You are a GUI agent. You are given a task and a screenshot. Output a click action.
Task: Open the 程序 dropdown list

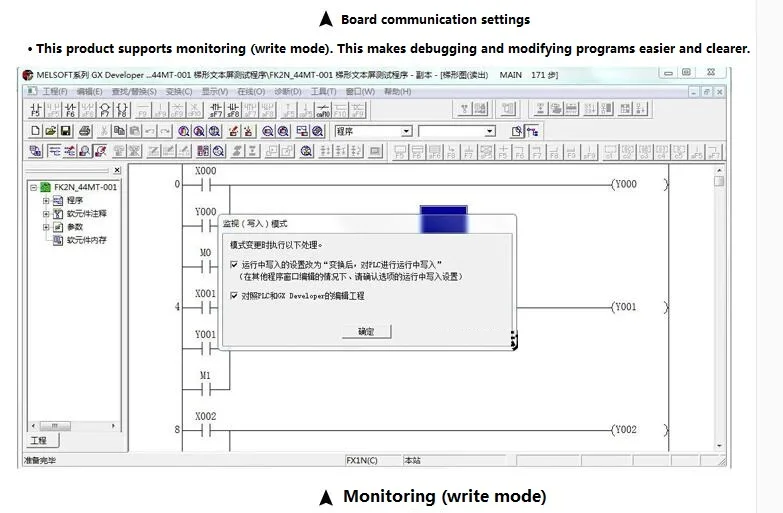point(406,131)
